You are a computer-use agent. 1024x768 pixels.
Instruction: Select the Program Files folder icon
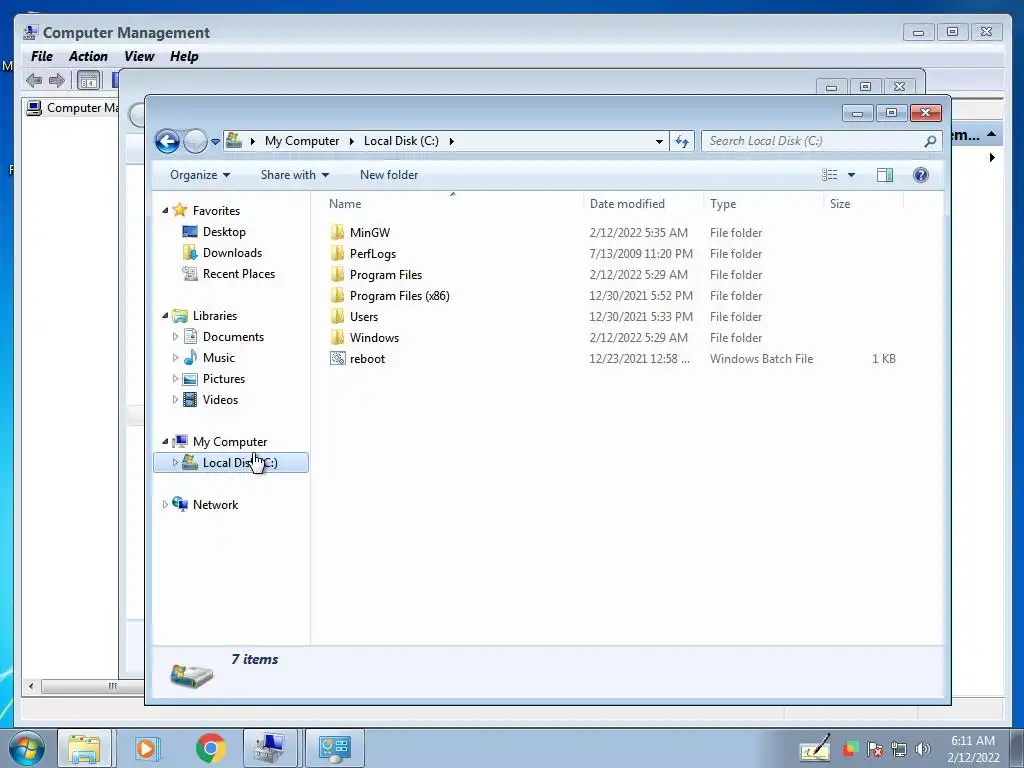[x=338, y=274]
